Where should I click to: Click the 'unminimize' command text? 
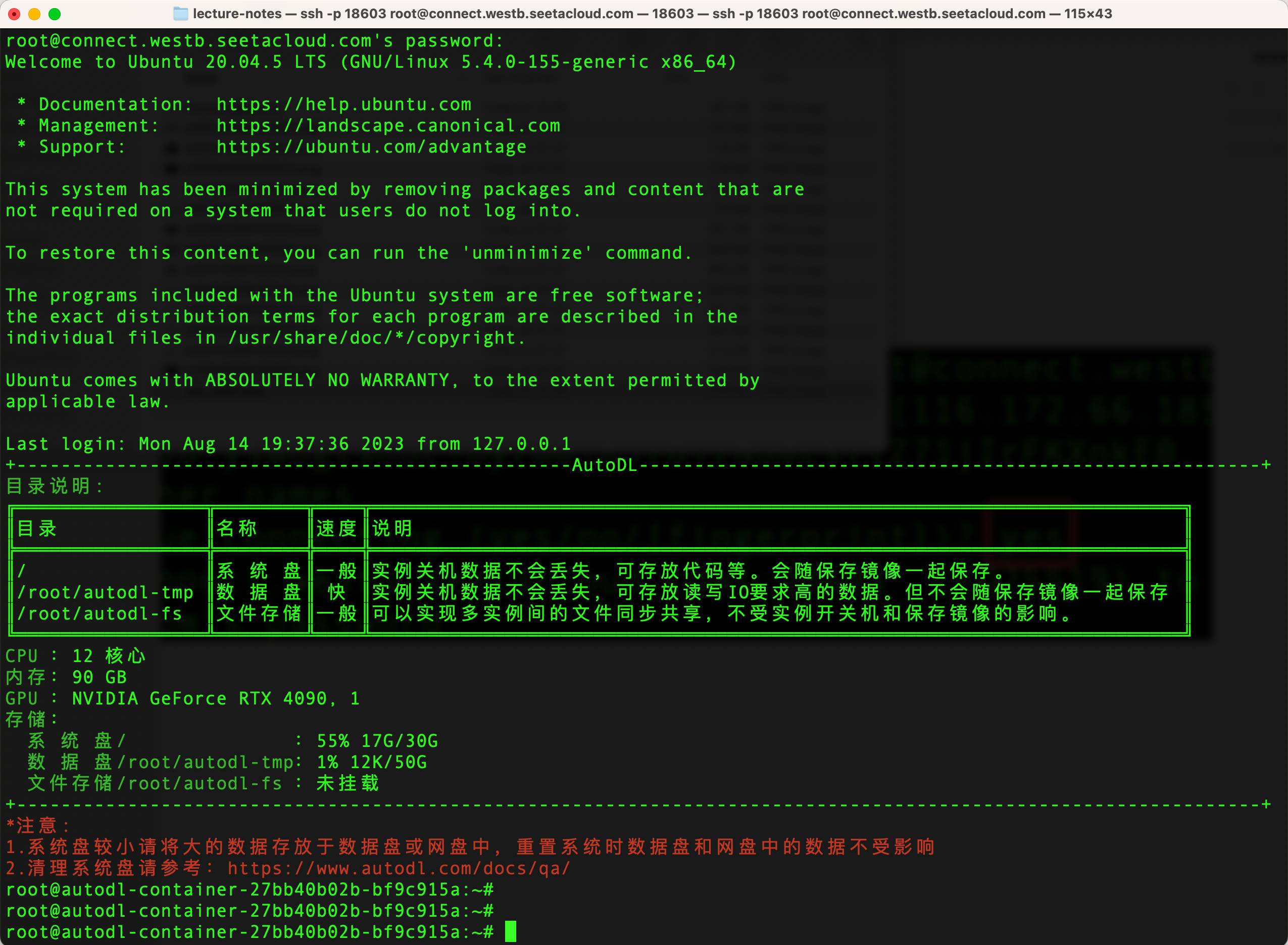(x=527, y=253)
